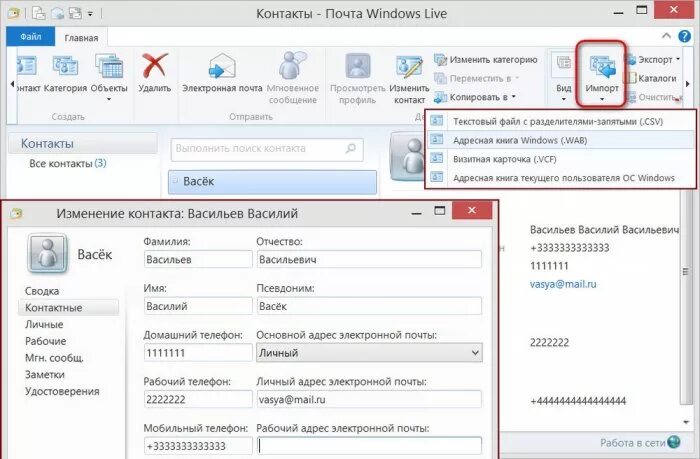Open the Help question-mark icon

(684, 36)
